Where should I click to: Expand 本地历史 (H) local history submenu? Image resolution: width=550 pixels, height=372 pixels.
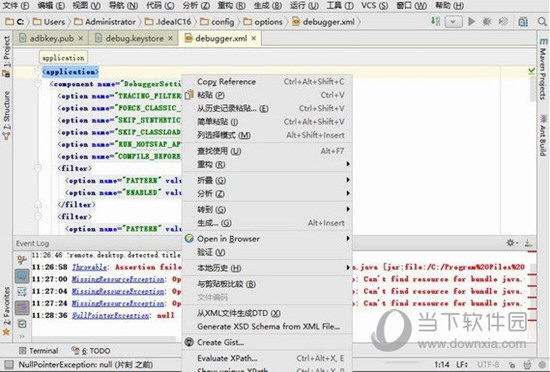point(267,268)
